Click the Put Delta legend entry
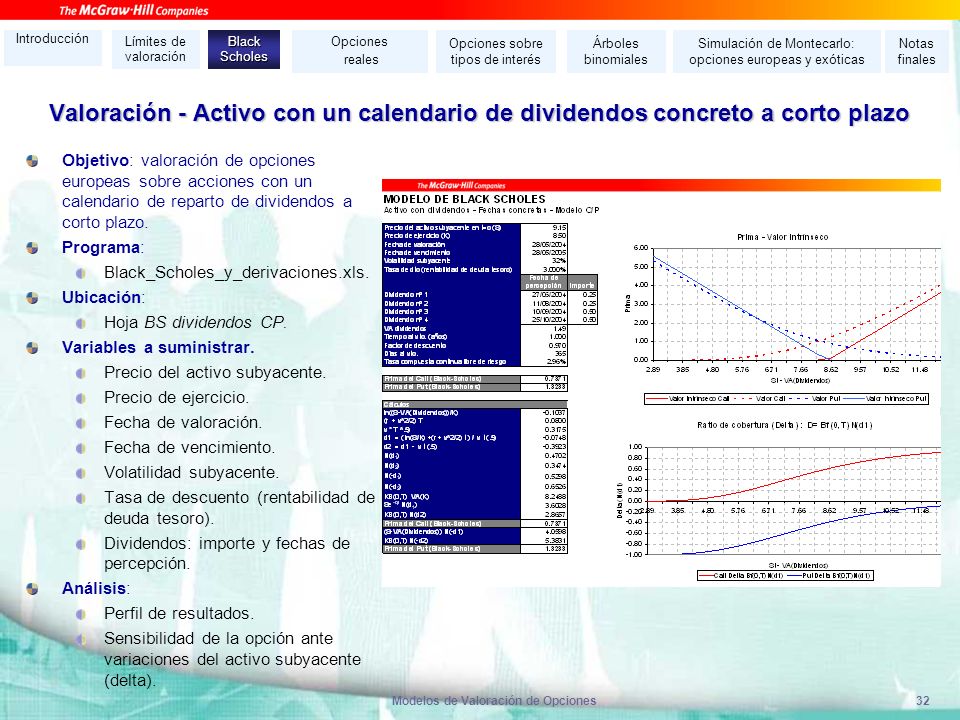 point(830,576)
